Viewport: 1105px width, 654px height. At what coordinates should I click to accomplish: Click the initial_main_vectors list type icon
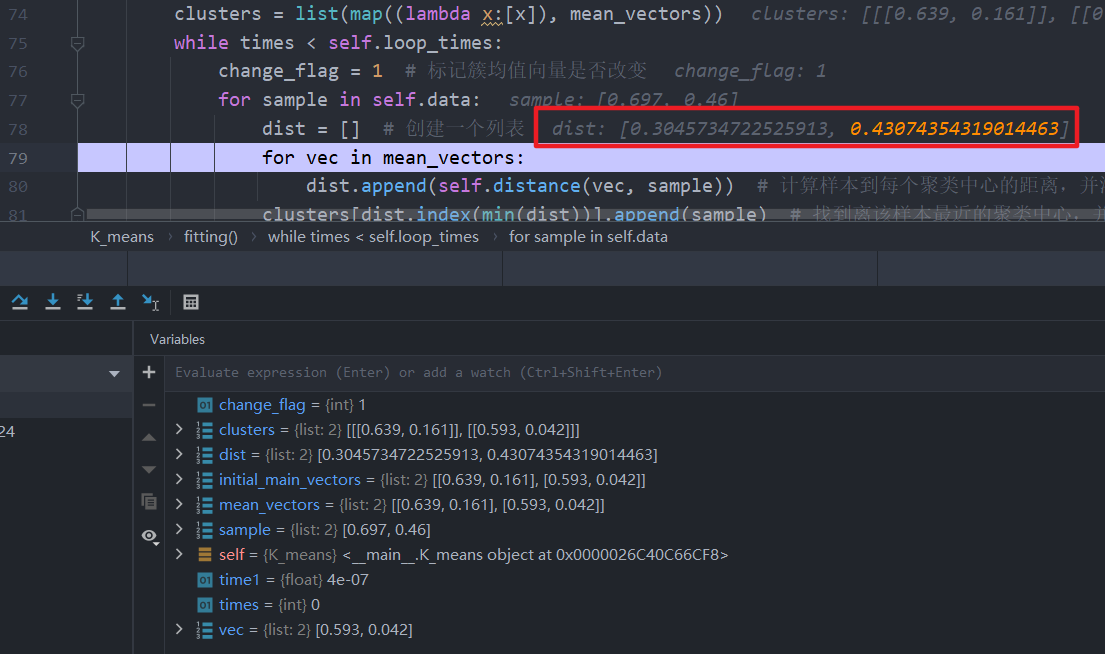point(204,480)
